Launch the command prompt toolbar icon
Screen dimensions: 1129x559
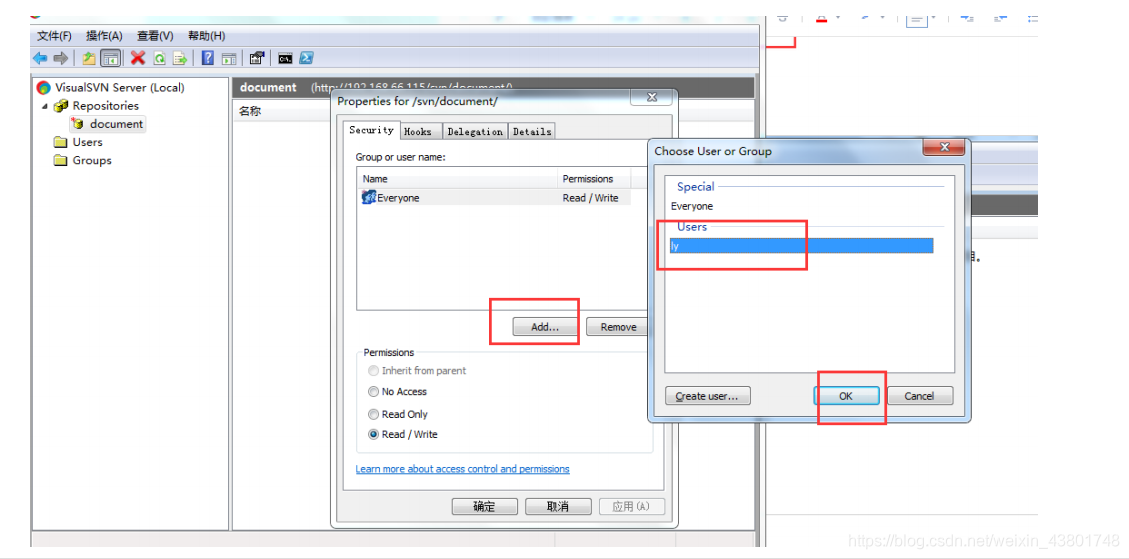(x=285, y=58)
